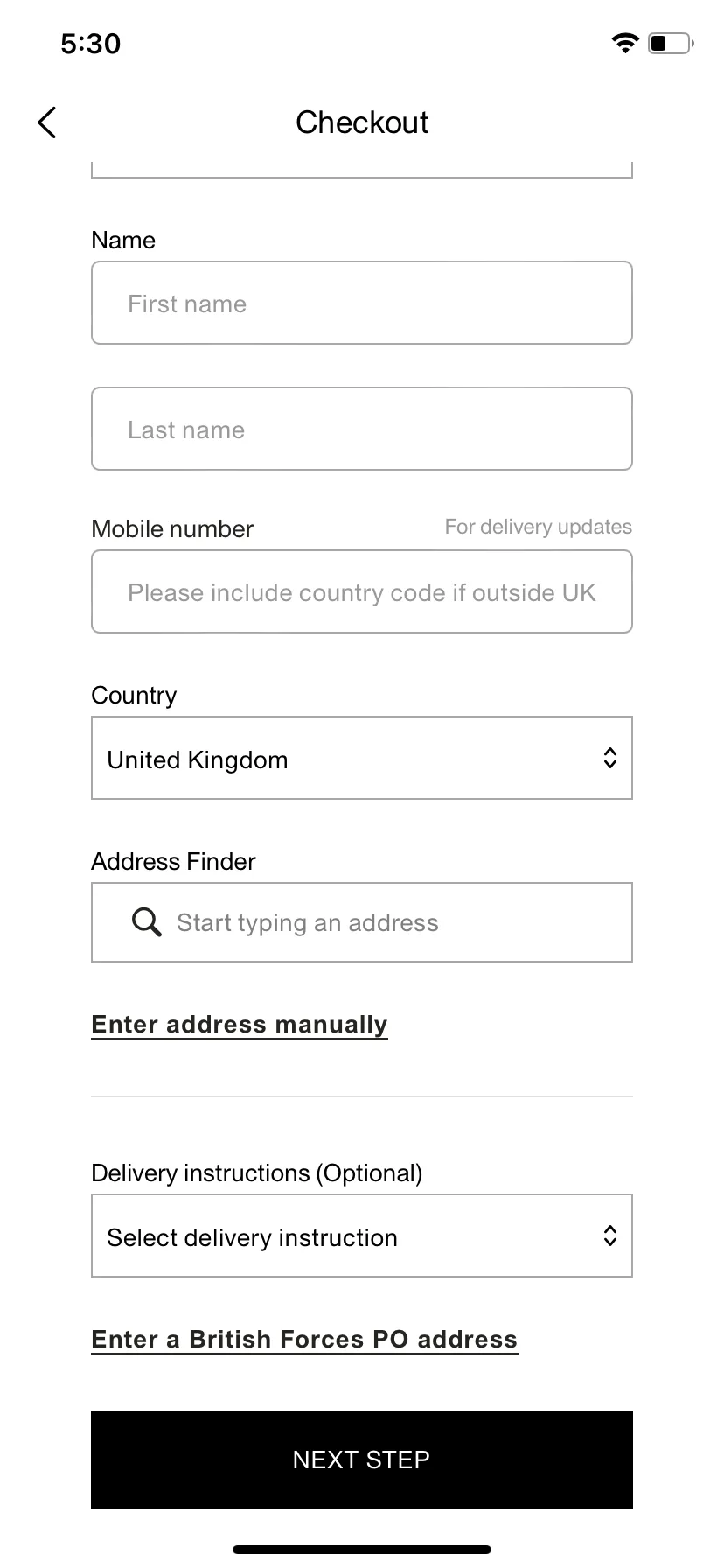Tap the battery indicator icon

[671, 43]
